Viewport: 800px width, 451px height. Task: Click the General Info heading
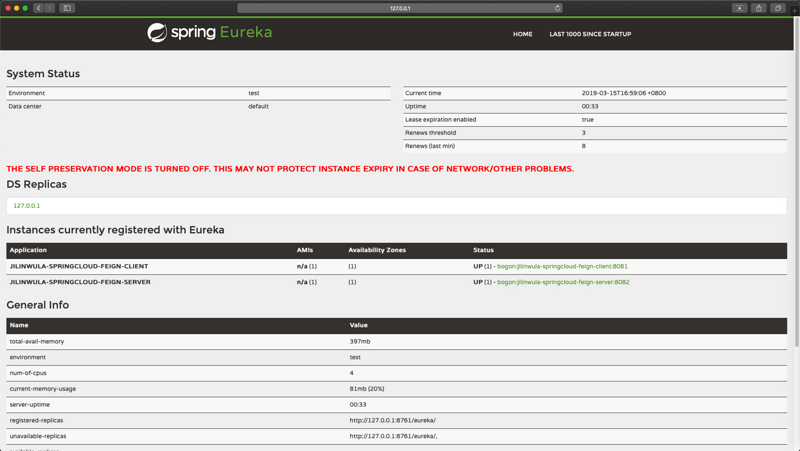37,305
